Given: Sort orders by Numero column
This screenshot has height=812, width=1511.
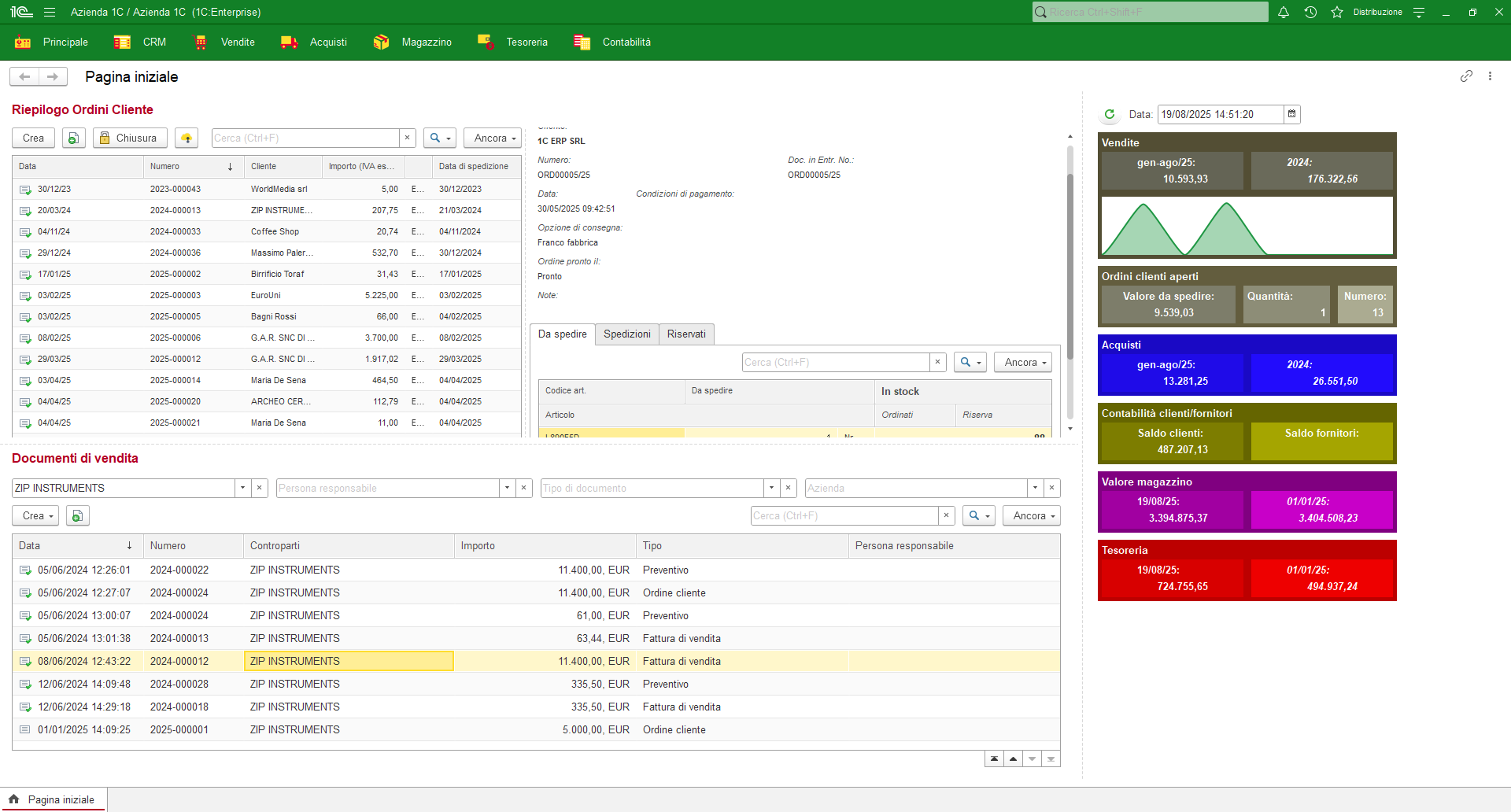Looking at the screenshot, I should [x=193, y=166].
